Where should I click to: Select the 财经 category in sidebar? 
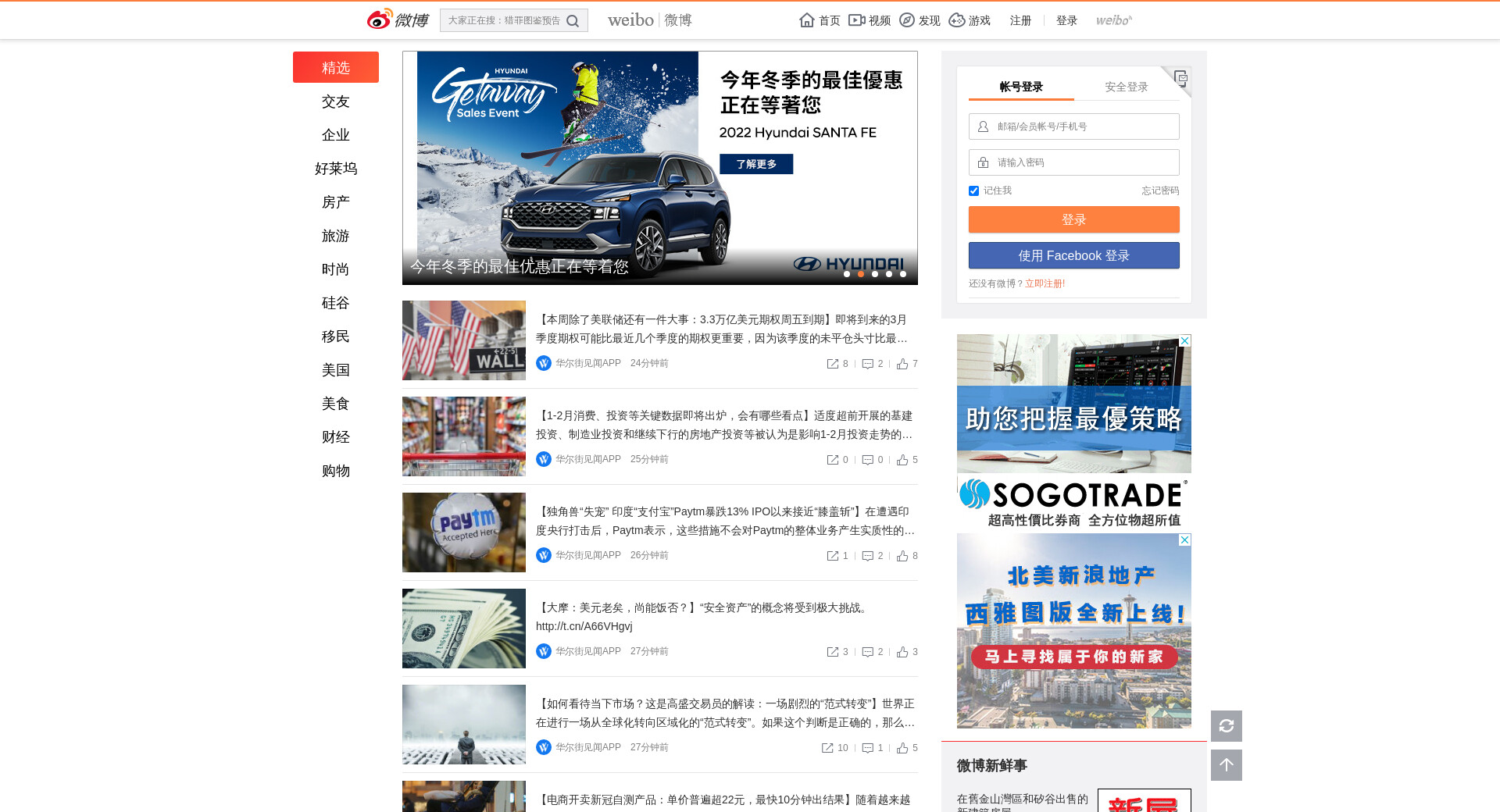335,437
